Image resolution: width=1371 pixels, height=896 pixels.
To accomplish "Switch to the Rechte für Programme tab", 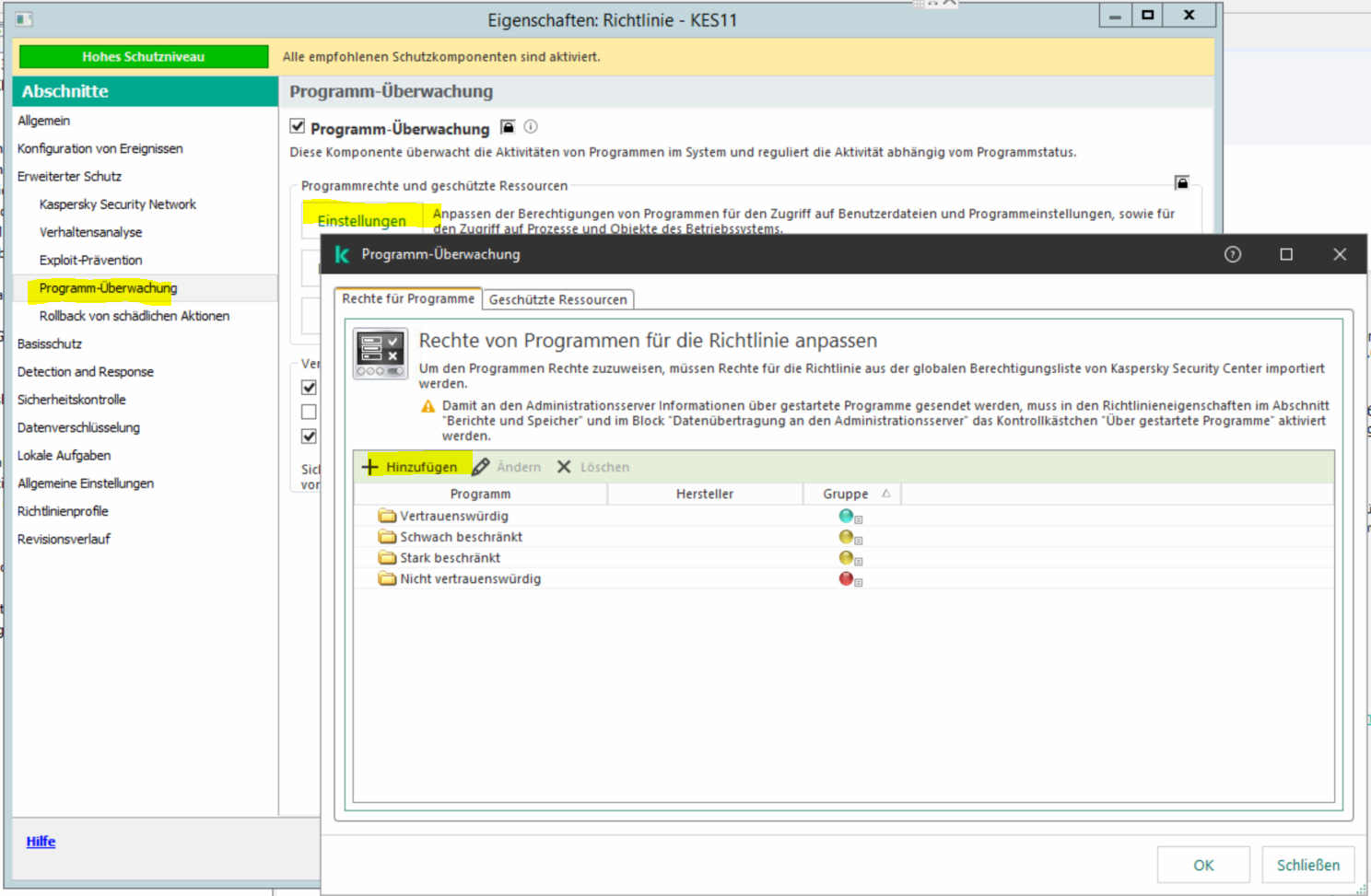I will tap(408, 299).
